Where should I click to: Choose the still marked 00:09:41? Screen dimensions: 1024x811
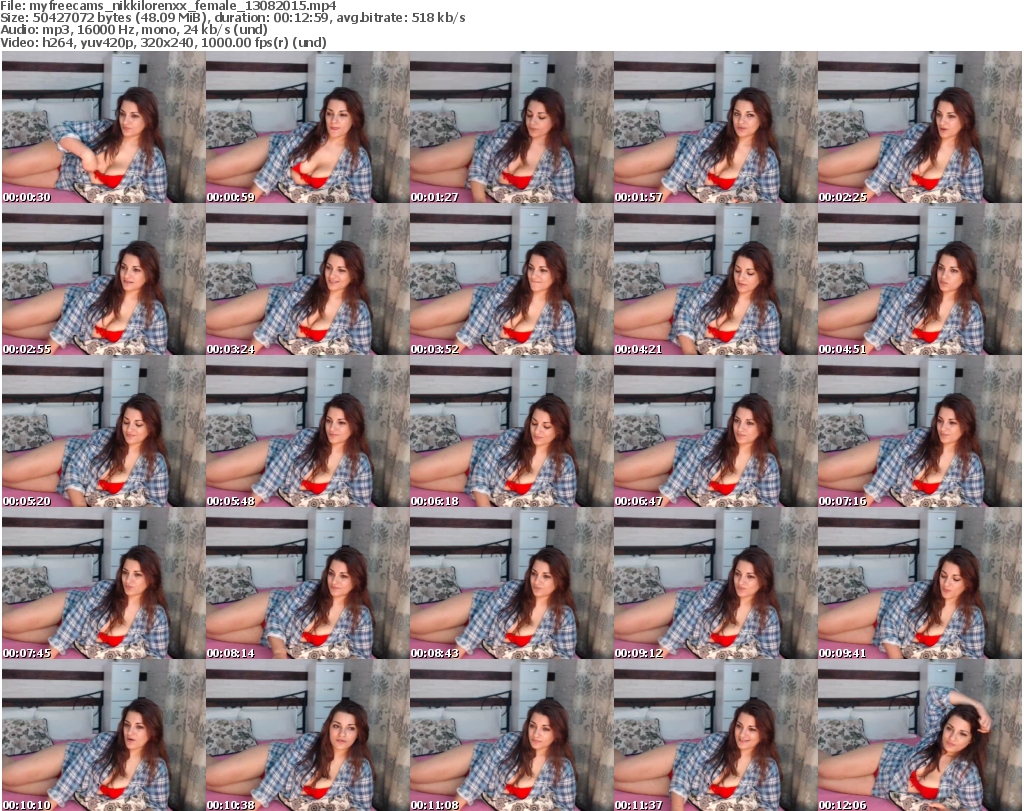[920, 584]
